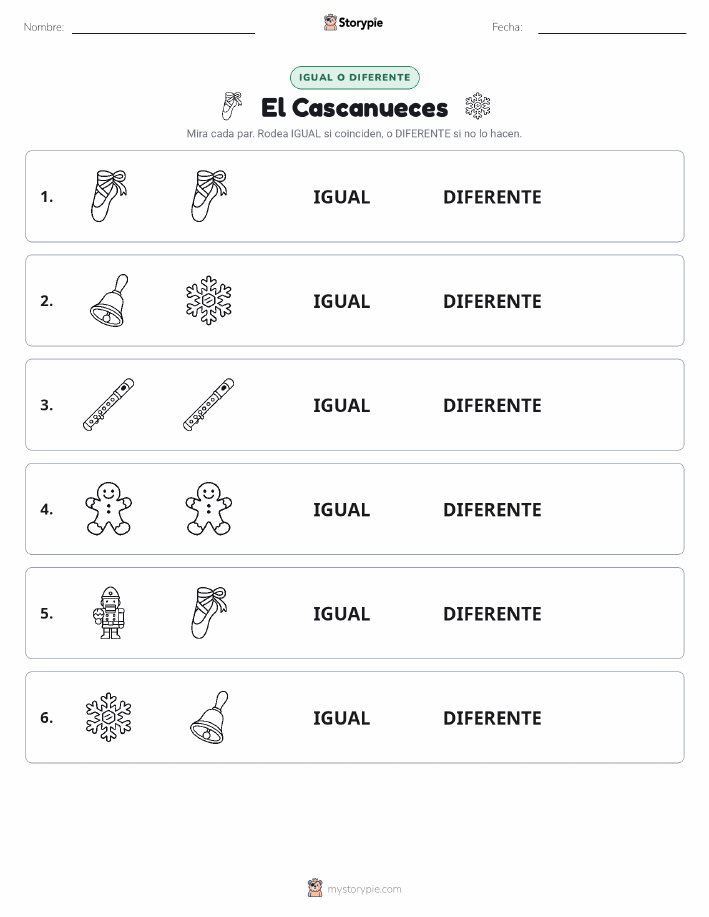Open the mystorypie.com footer link
Screen dimensions: 709x917
point(354,888)
